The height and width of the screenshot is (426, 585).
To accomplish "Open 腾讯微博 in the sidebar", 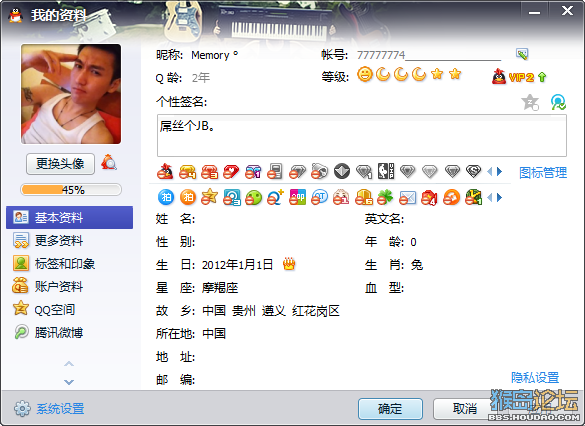I will (69, 332).
